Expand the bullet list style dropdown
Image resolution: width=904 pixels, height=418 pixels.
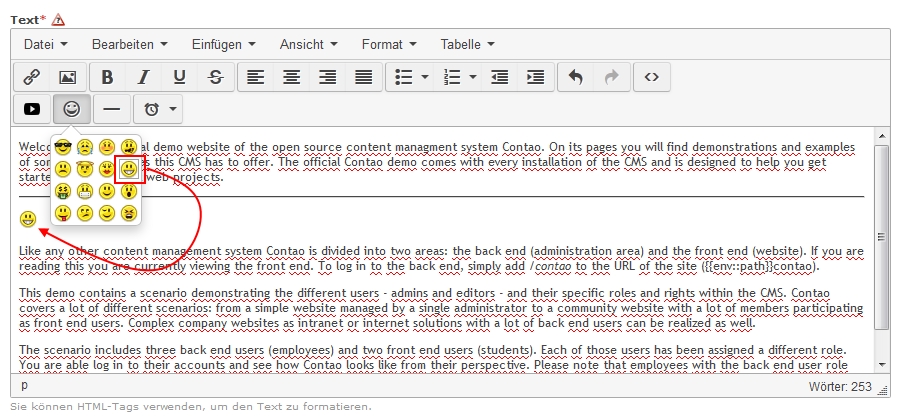click(x=425, y=77)
